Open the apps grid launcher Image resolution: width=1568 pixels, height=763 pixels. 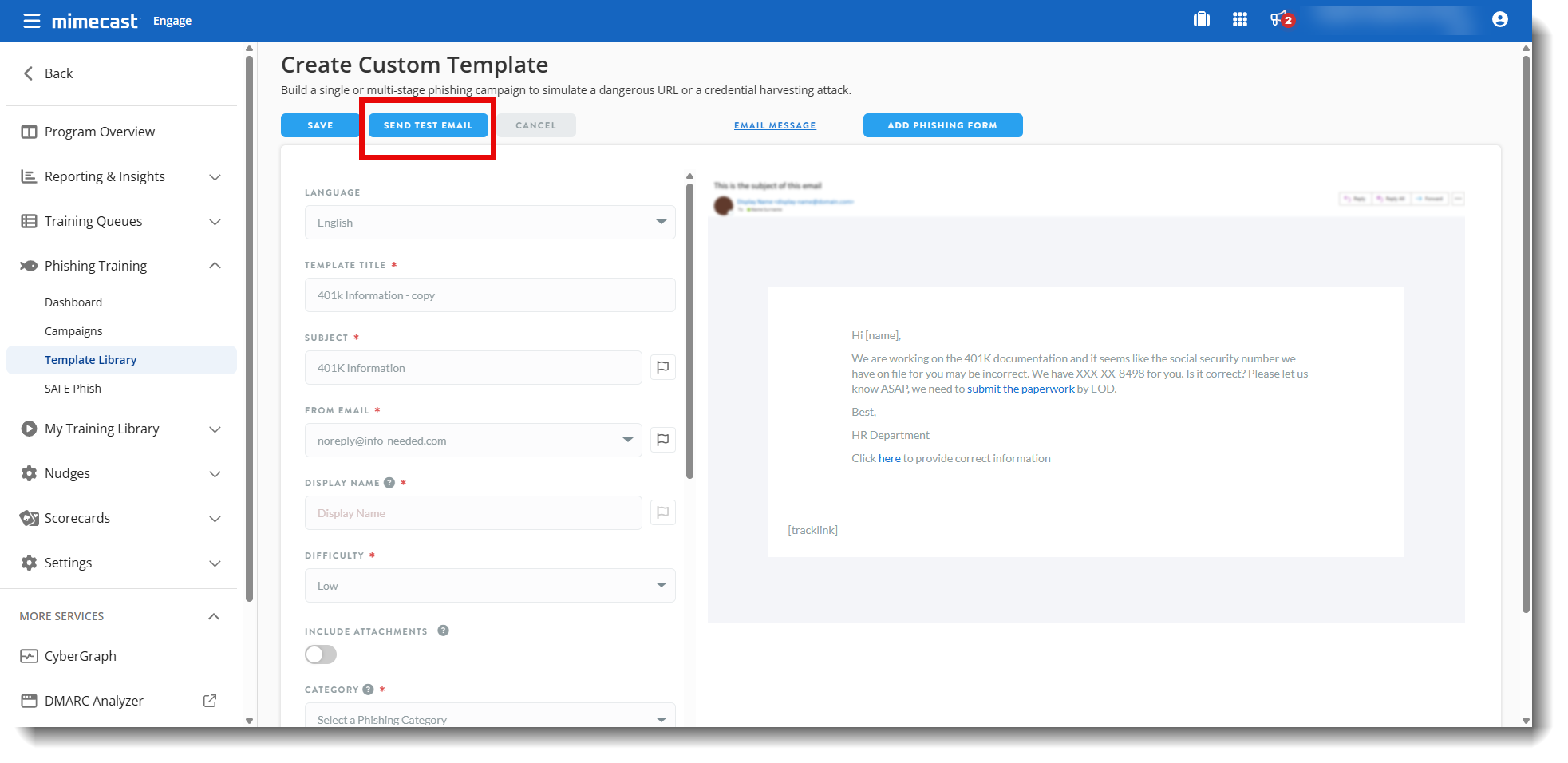[1239, 19]
